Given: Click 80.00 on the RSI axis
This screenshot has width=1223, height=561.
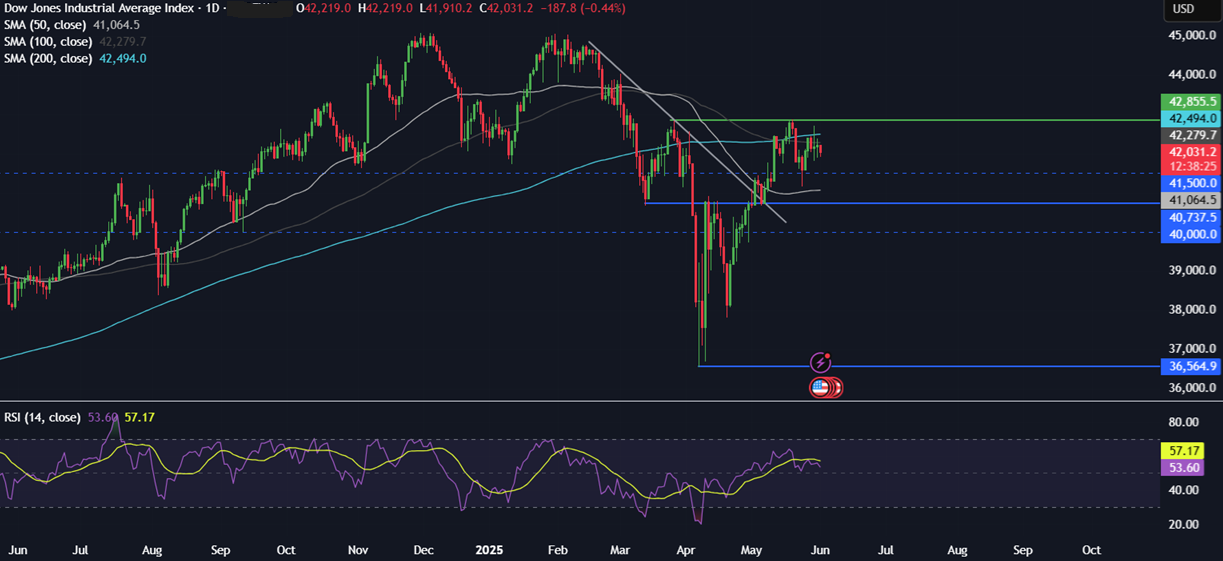Looking at the screenshot, I should pos(1183,423).
